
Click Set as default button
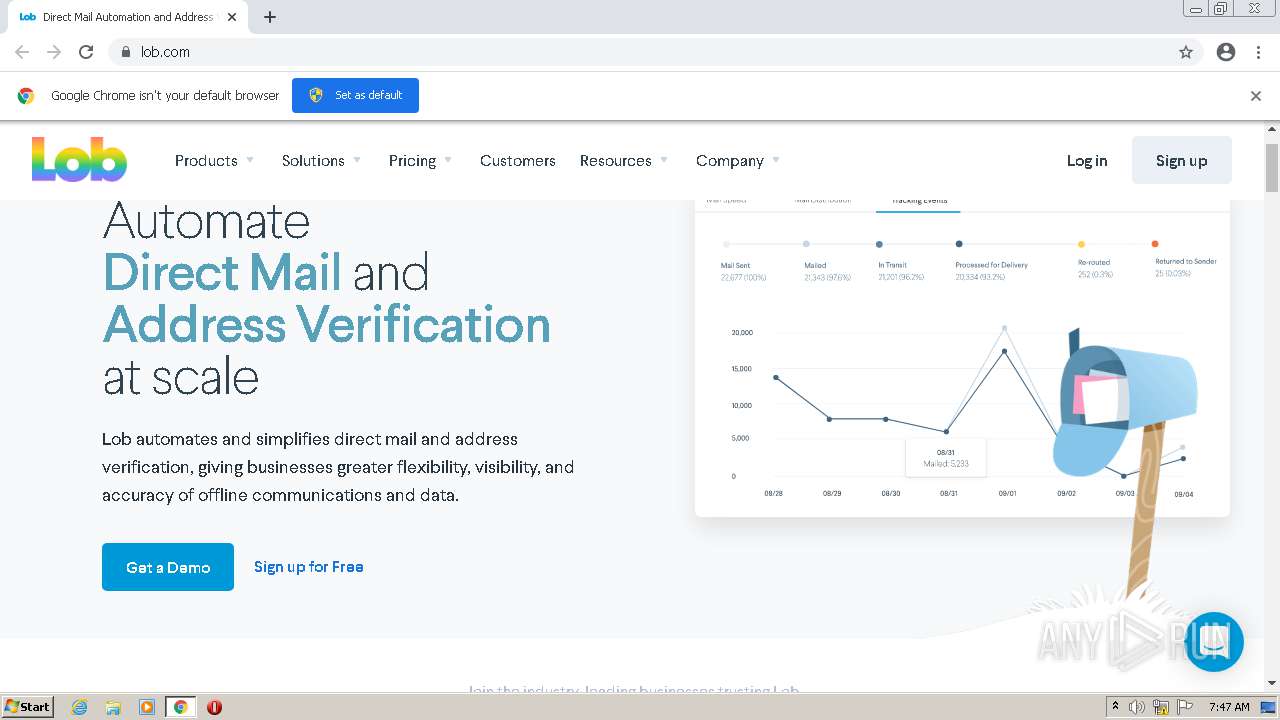tap(355, 95)
